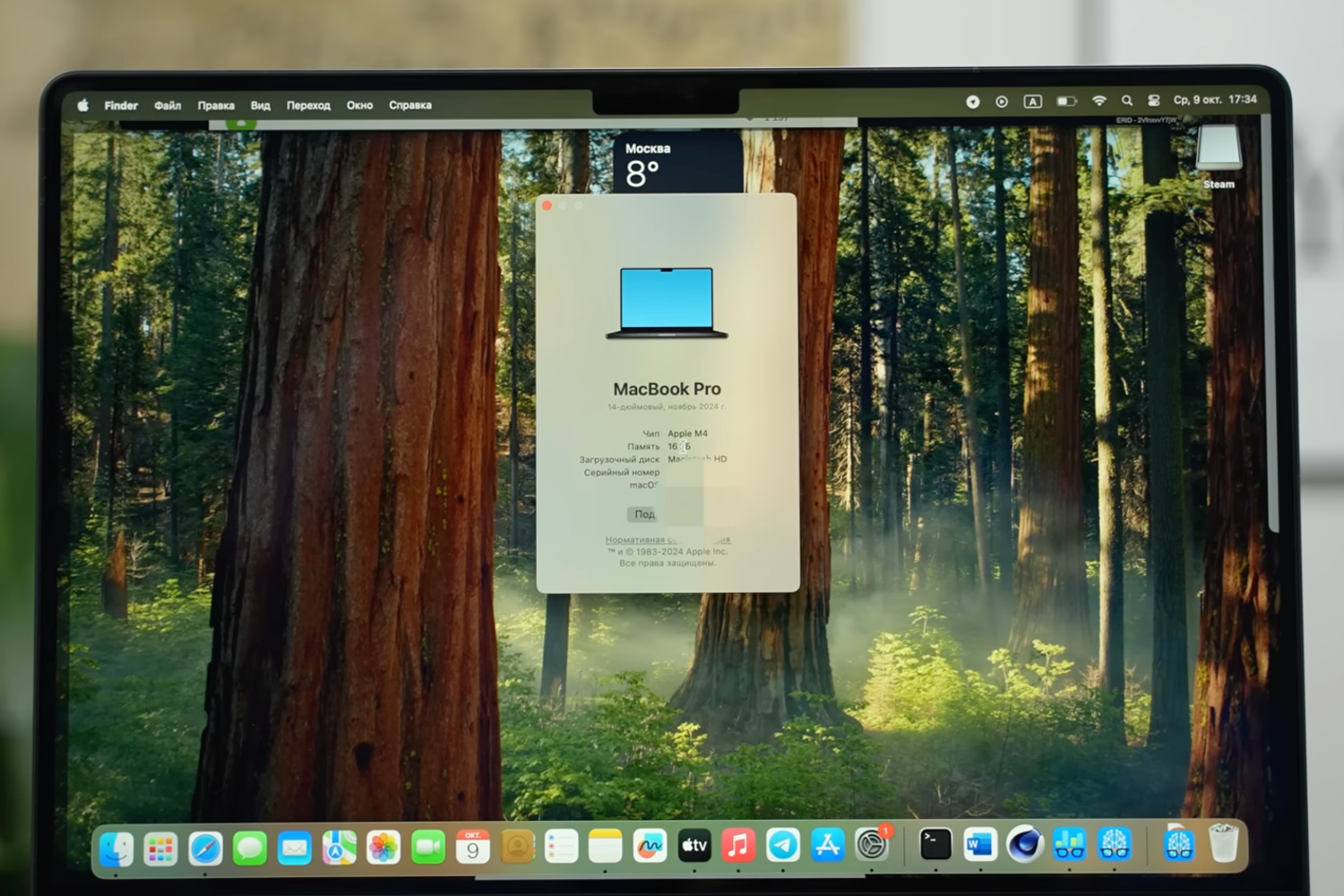Open the App Store in dock
The height and width of the screenshot is (896, 1344).
pyautogui.click(x=827, y=846)
